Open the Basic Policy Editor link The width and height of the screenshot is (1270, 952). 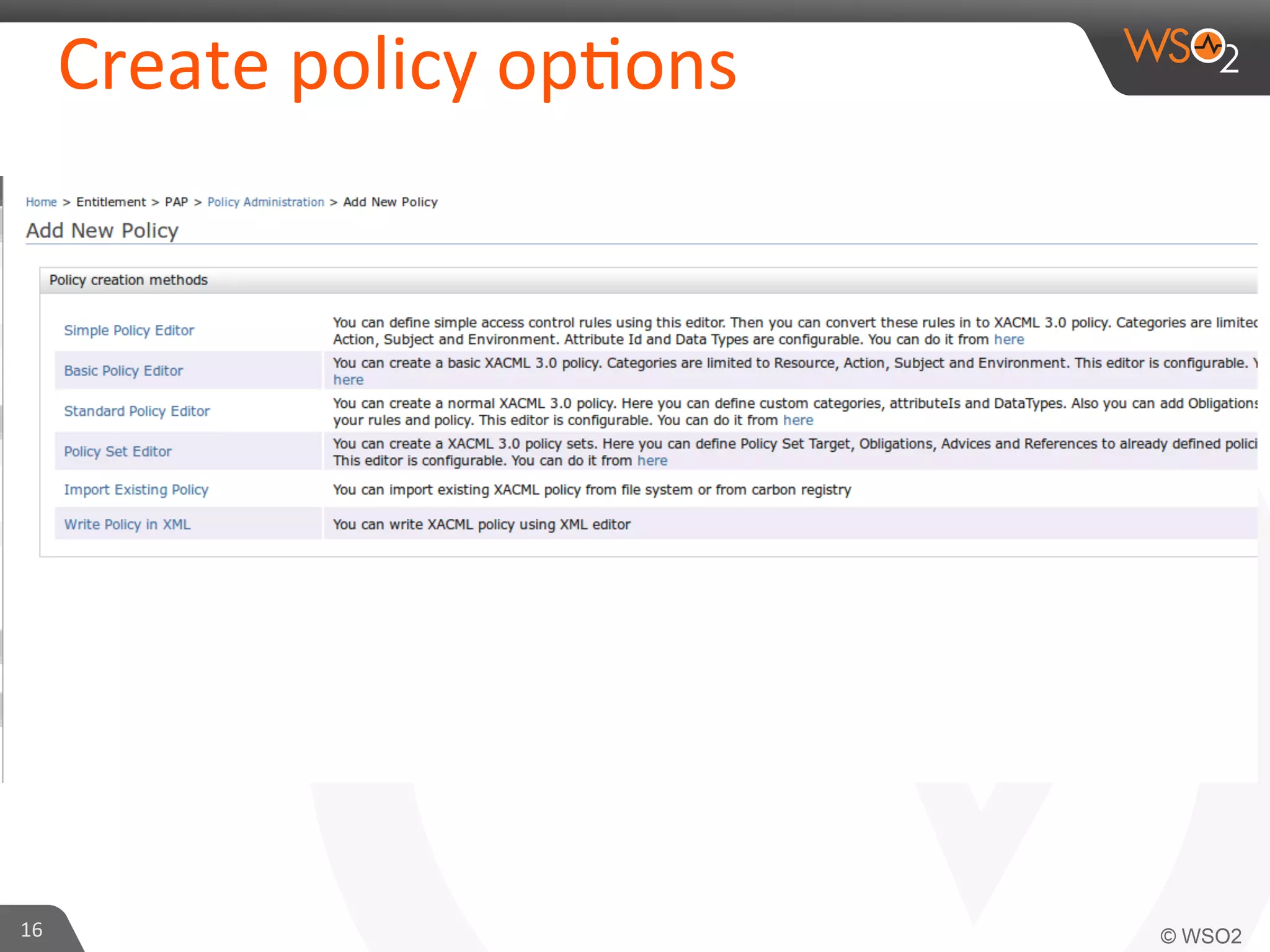(123, 371)
